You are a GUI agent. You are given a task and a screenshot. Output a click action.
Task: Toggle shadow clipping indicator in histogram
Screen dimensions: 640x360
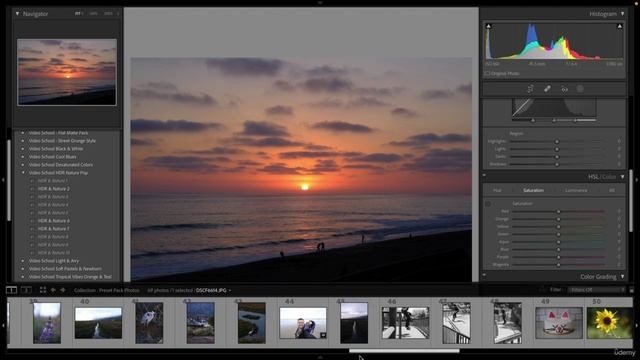coord(488,26)
